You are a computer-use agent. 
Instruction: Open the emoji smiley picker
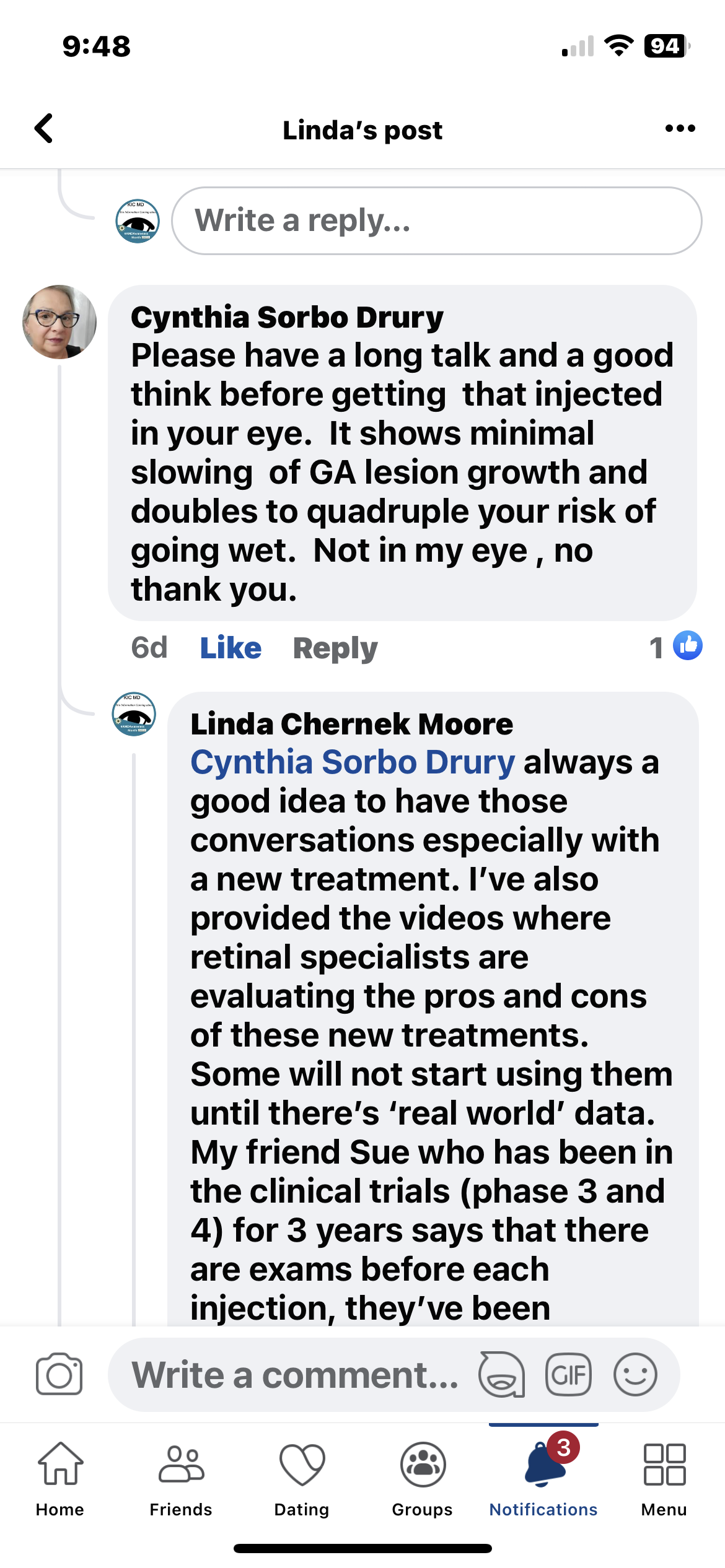[x=635, y=1375]
